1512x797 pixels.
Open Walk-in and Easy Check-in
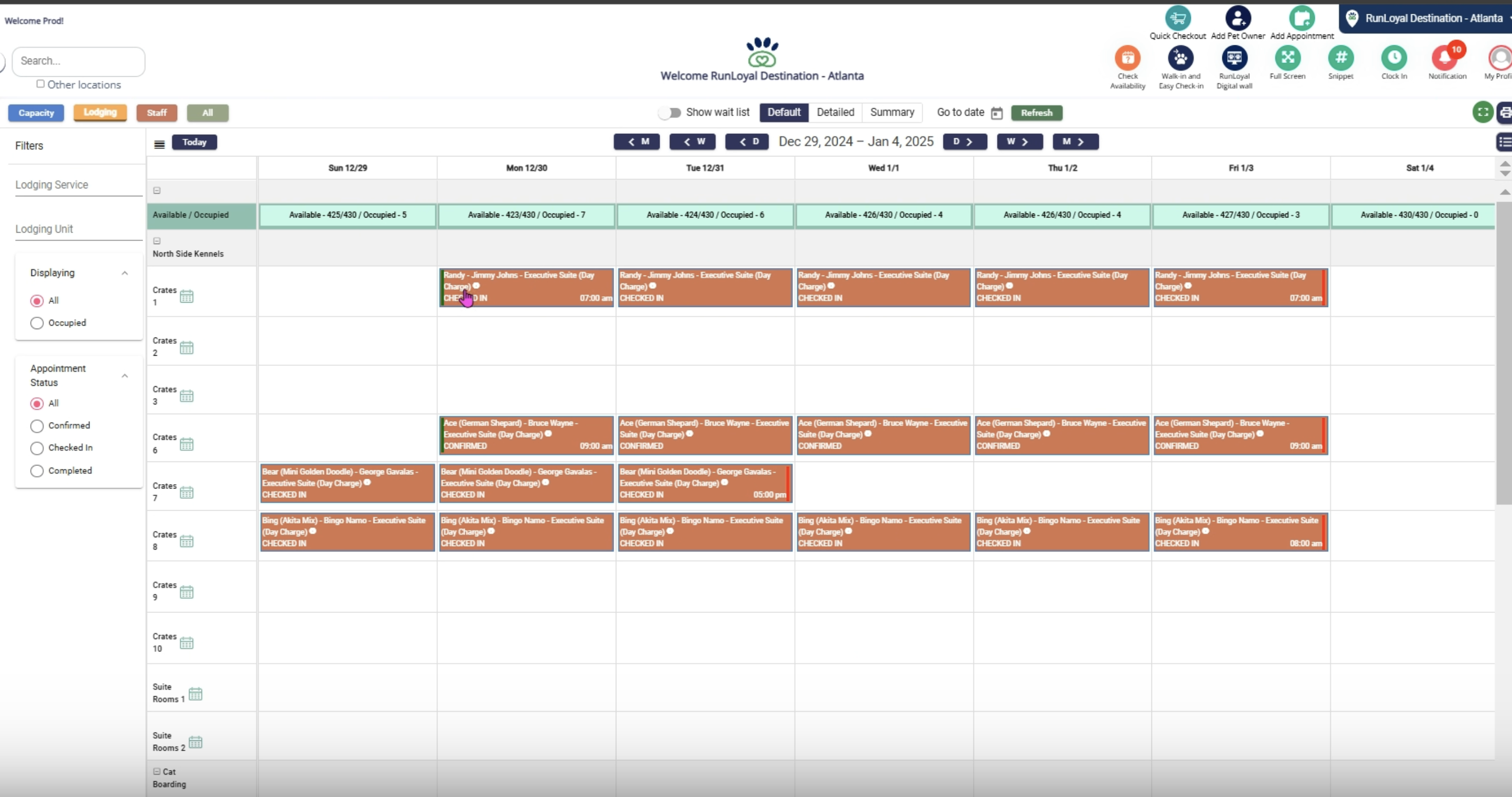coord(1180,58)
